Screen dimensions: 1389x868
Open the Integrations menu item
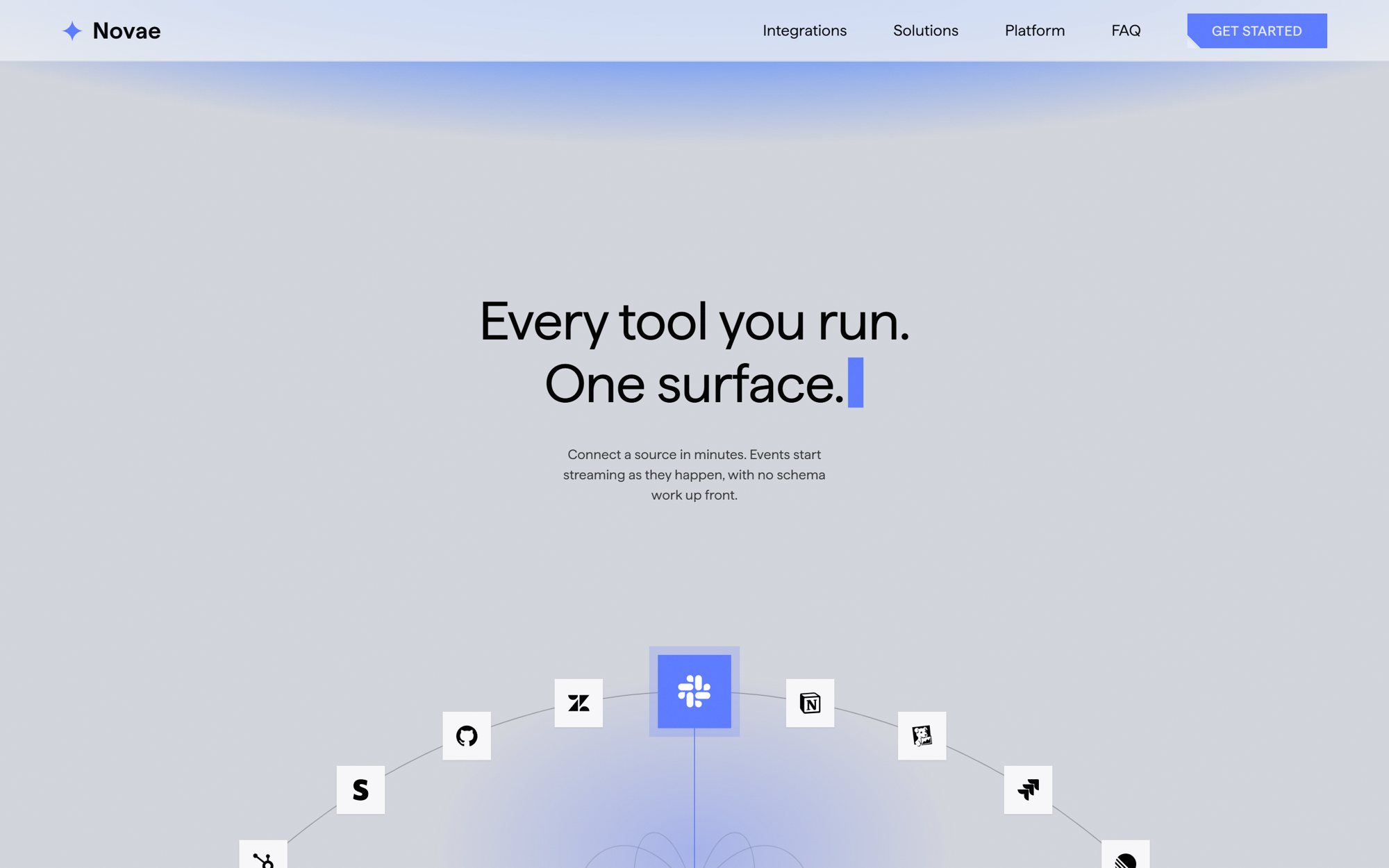click(804, 31)
